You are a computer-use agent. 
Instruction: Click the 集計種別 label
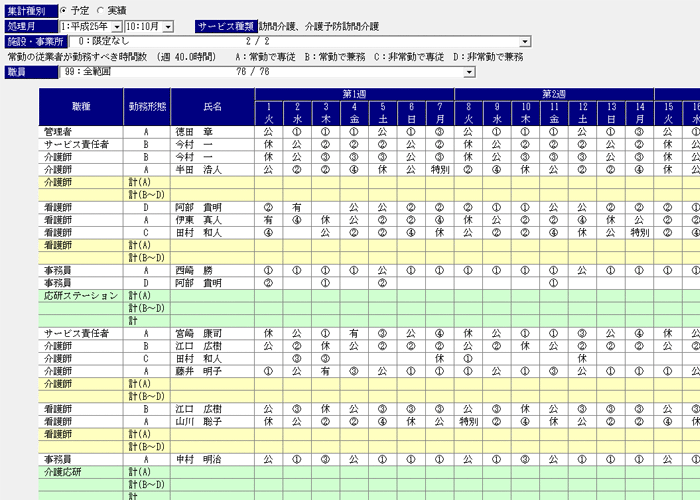[31, 11]
